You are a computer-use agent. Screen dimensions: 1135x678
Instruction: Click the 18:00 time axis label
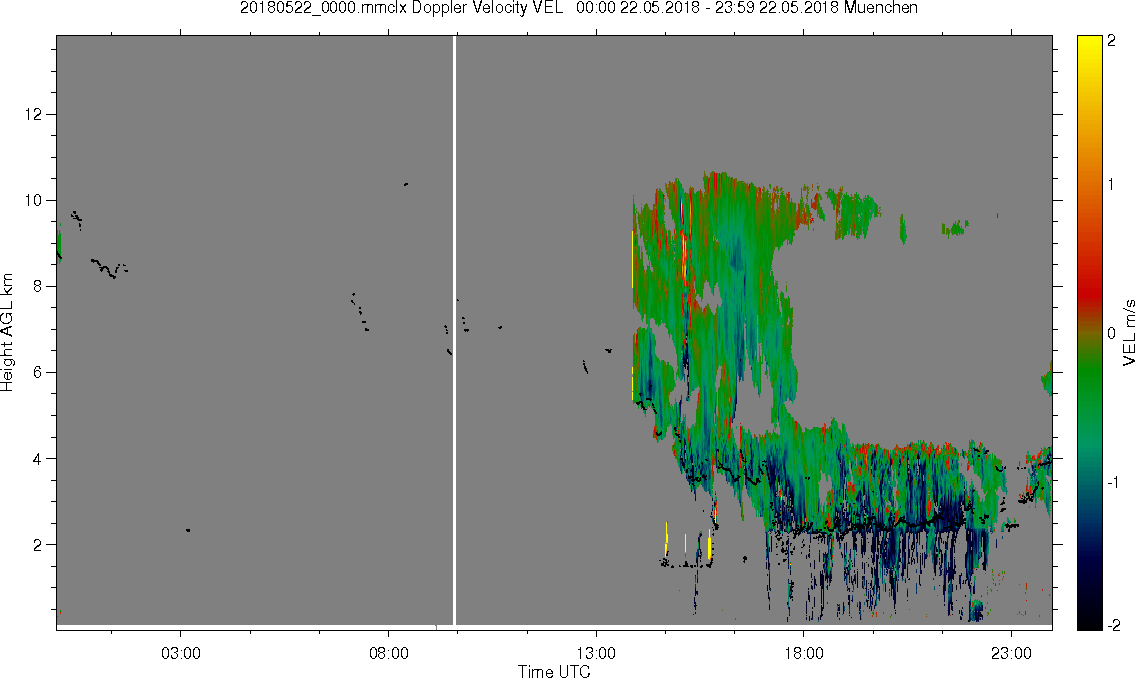(x=804, y=654)
